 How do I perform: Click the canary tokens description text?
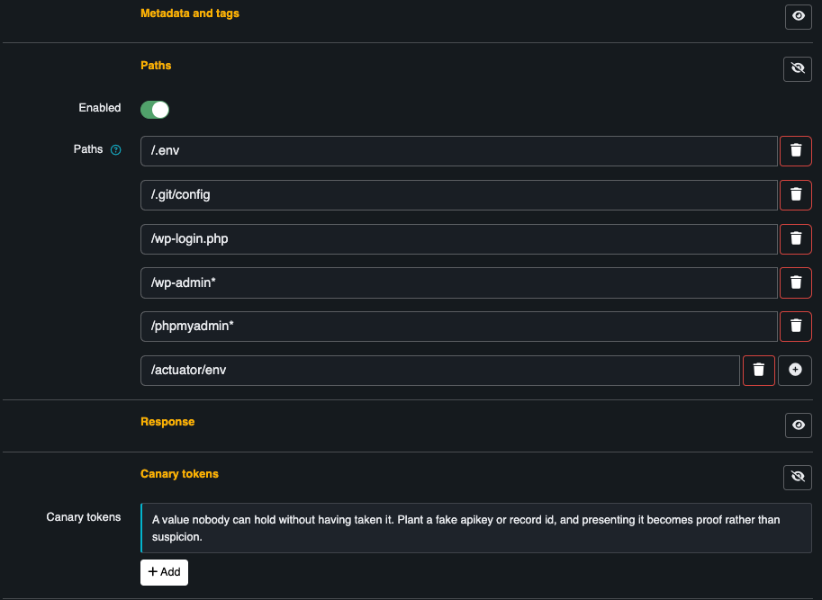(466, 528)
